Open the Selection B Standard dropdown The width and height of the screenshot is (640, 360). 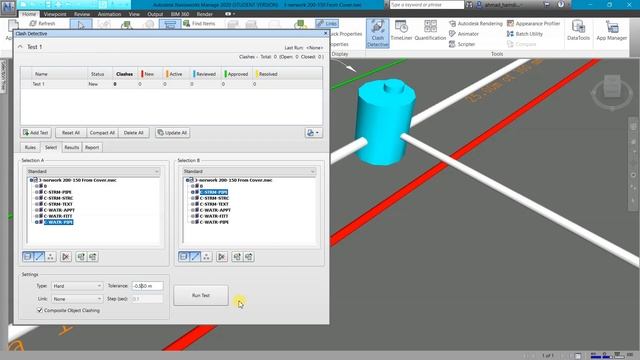(249, 171)
